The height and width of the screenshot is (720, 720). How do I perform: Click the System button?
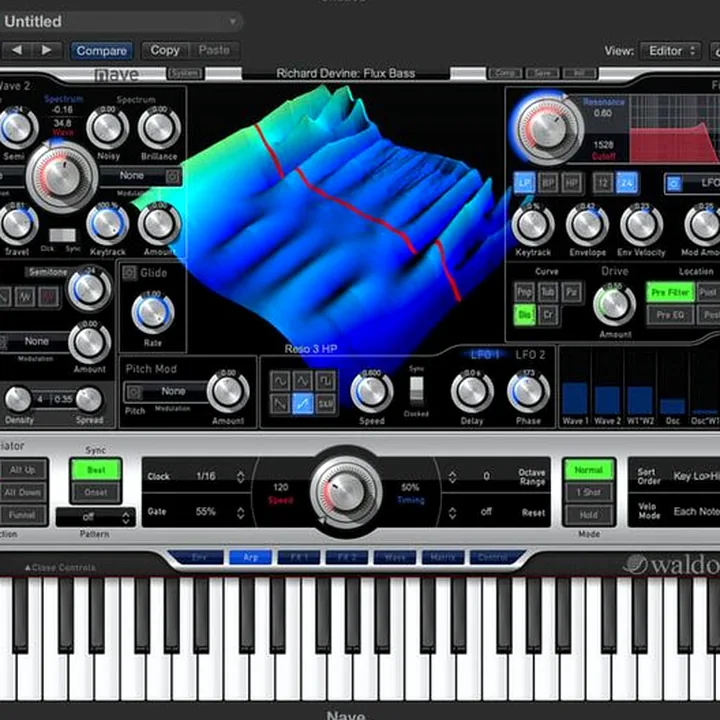pyautogui.click(x=185, y=73)
